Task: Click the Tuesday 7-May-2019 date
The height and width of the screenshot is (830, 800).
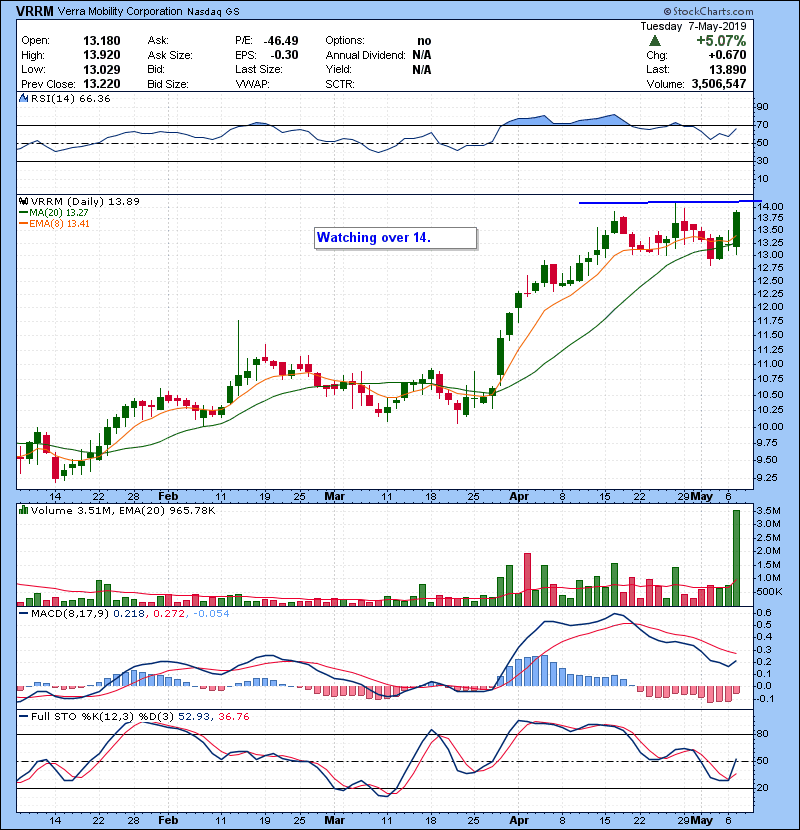Action: [693, 26]
